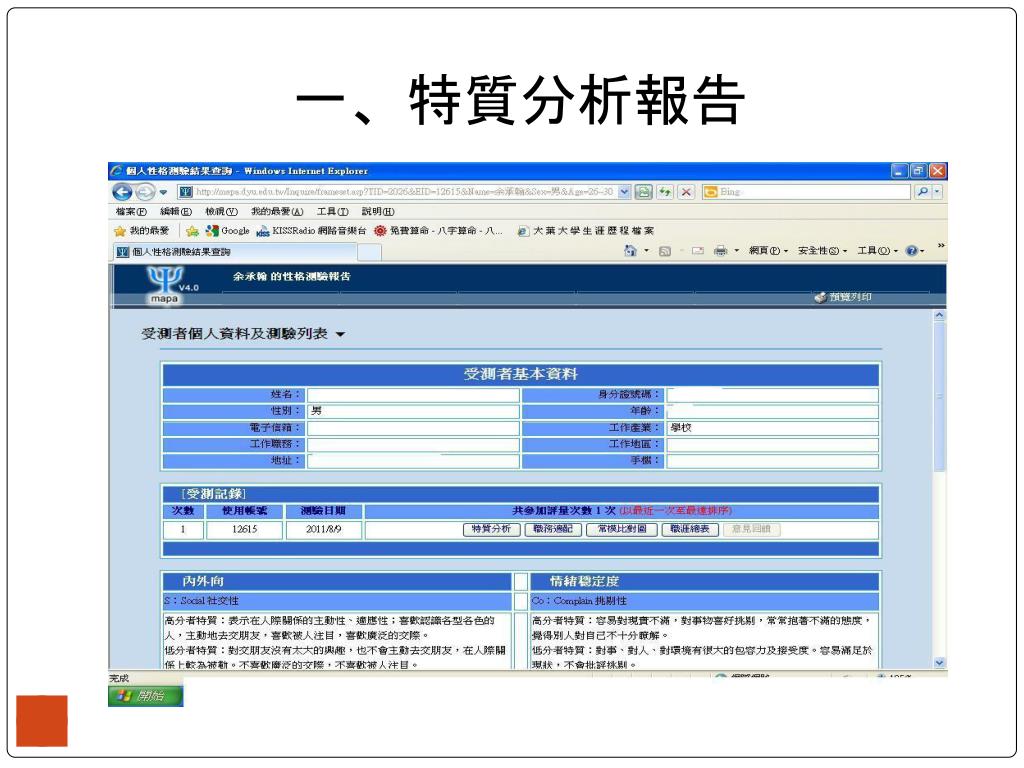The width and height of the screenshot is (1024, 768).
Task: Click the 姓名 value field
Action: (413, 395)
